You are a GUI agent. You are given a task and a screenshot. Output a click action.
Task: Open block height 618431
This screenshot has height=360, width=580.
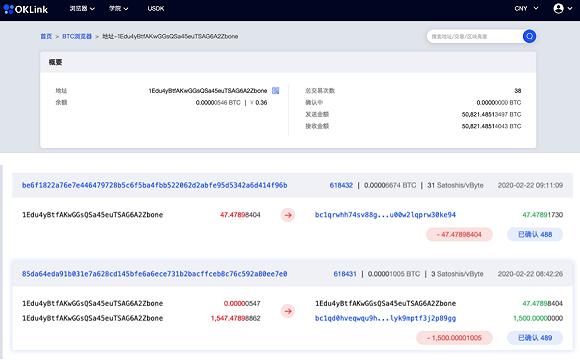point(345,274)
